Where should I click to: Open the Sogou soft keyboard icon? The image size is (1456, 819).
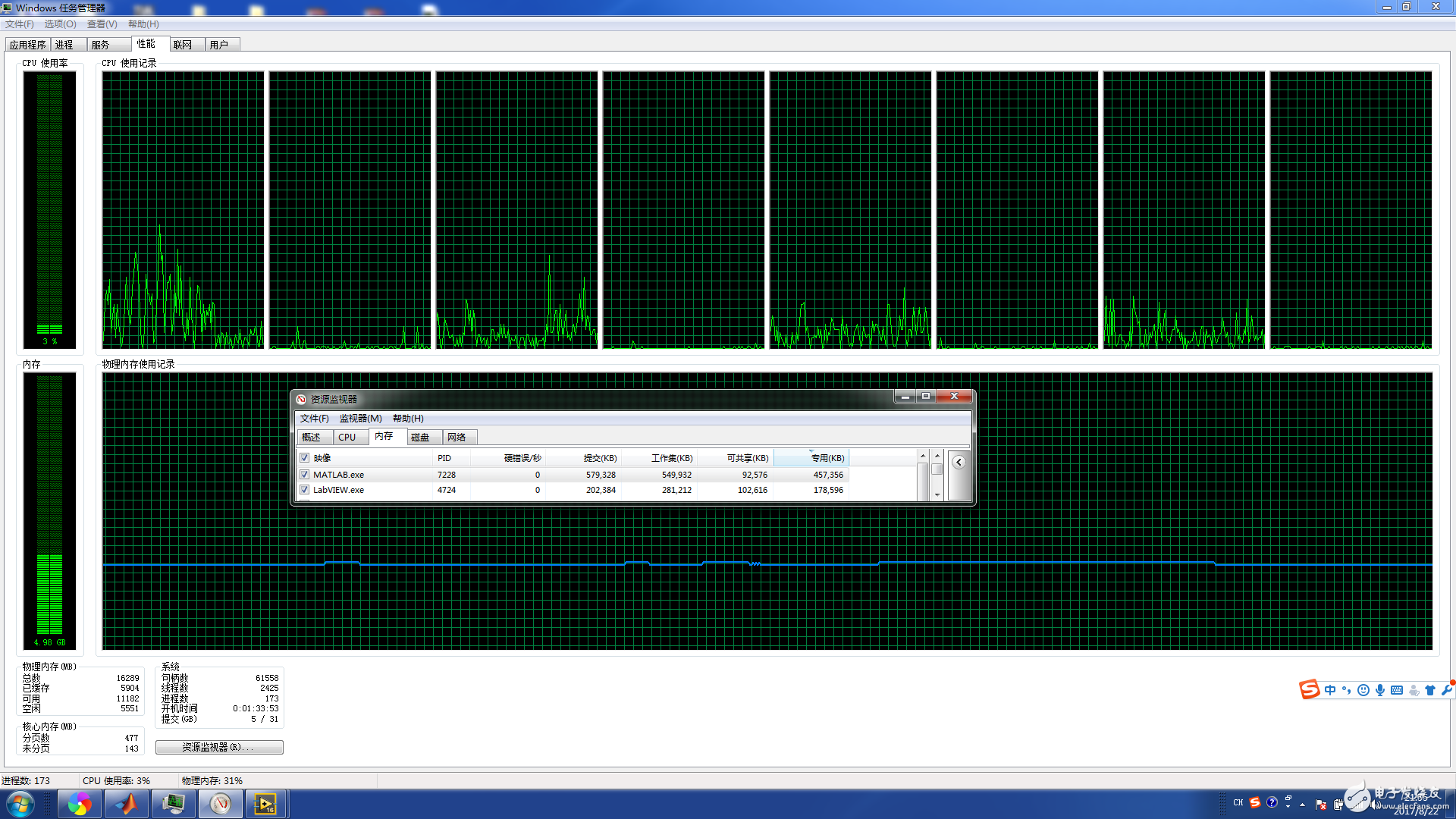point(1397,690)
